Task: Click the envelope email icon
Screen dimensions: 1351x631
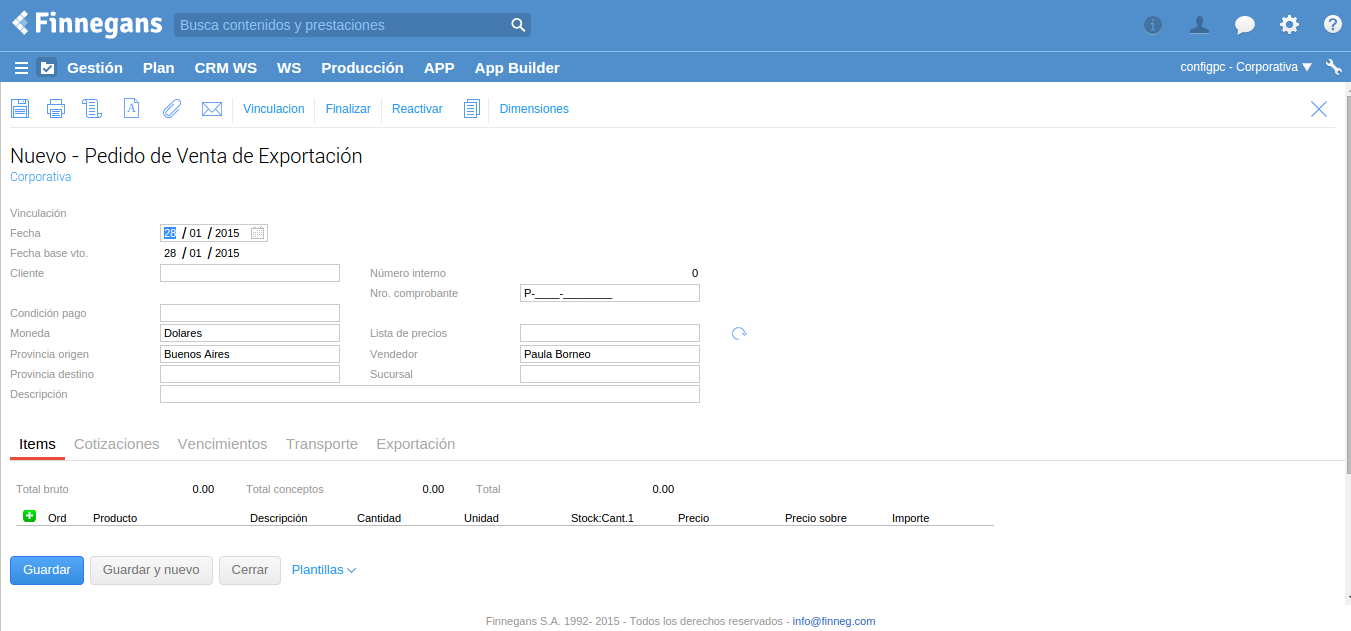Action: click(x=211, y=109)
